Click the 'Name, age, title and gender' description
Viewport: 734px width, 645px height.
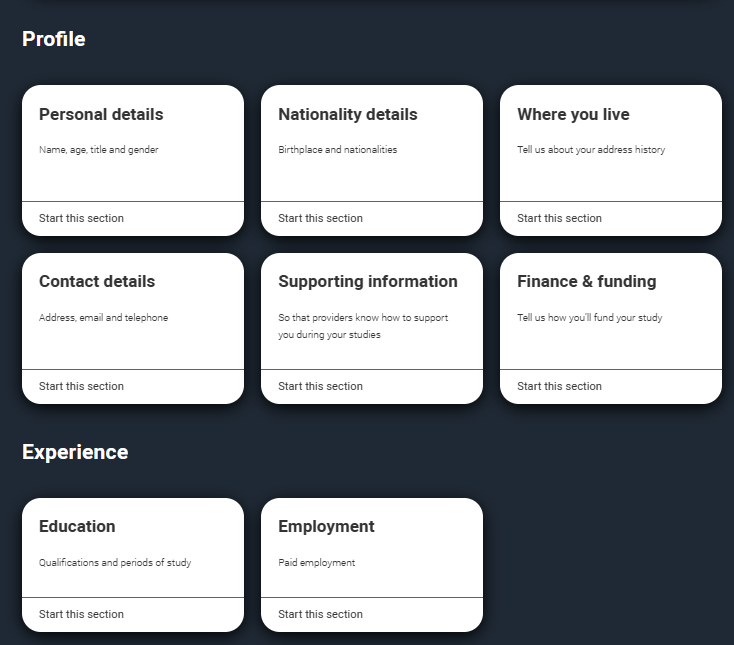pos(99,150)
